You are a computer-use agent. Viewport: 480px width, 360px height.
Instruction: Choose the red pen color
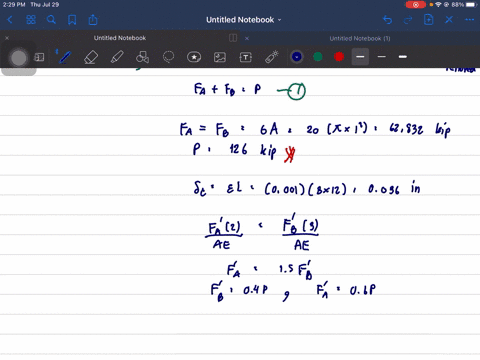point(339,57)
